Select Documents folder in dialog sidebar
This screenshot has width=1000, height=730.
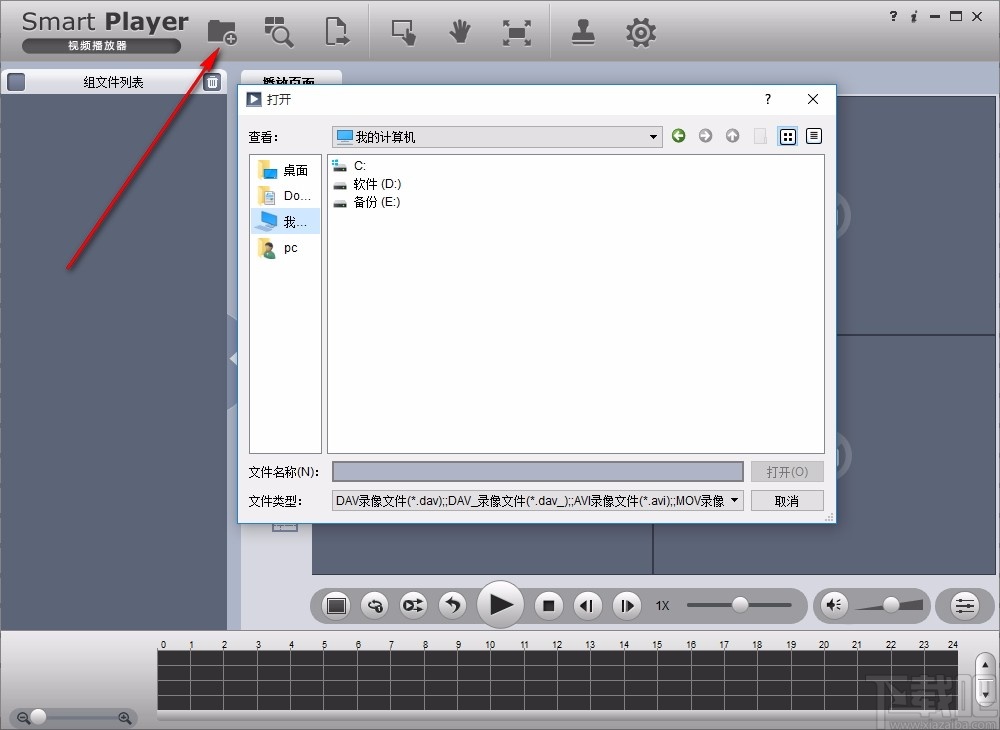(284, 196)
